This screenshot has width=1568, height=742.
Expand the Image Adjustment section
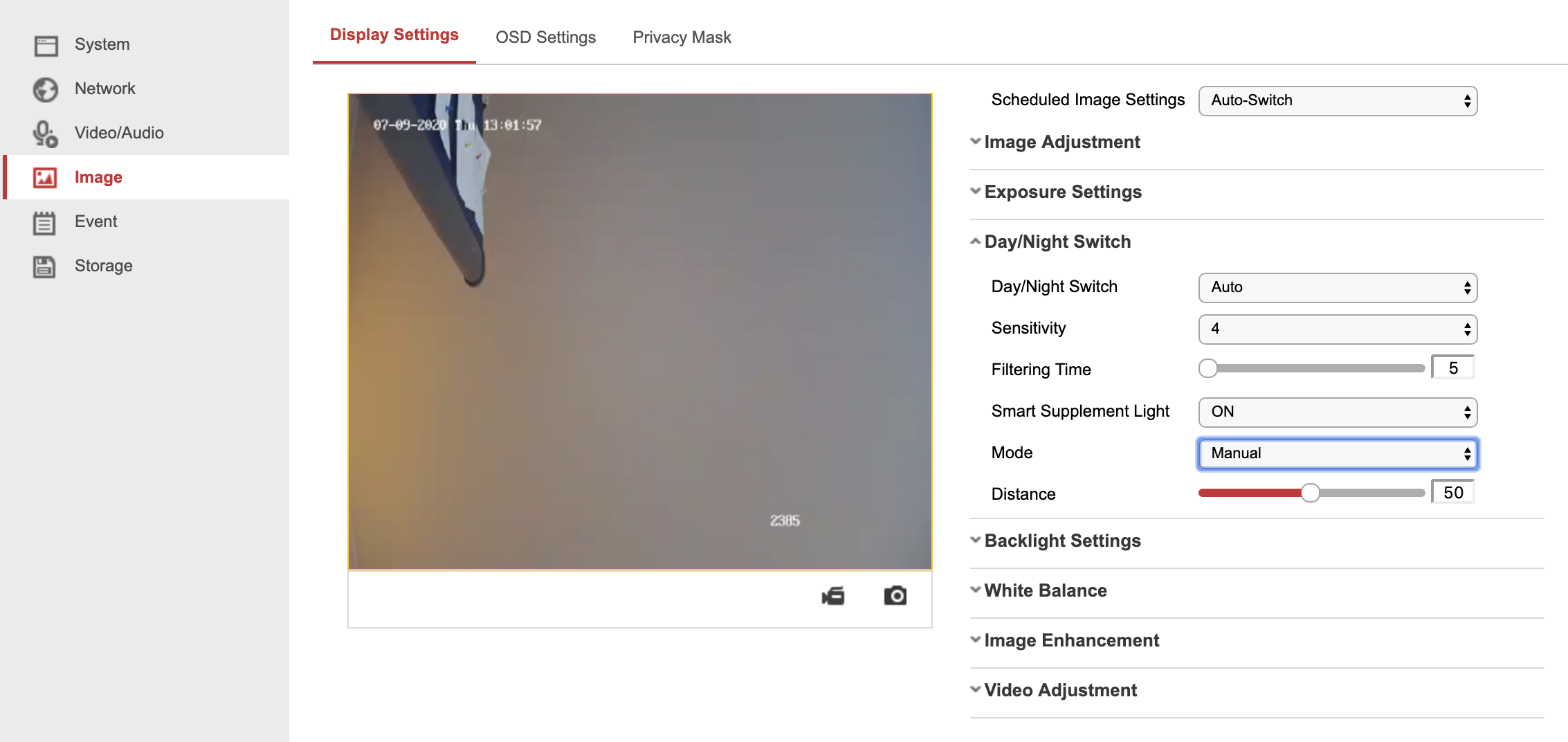1061,143
